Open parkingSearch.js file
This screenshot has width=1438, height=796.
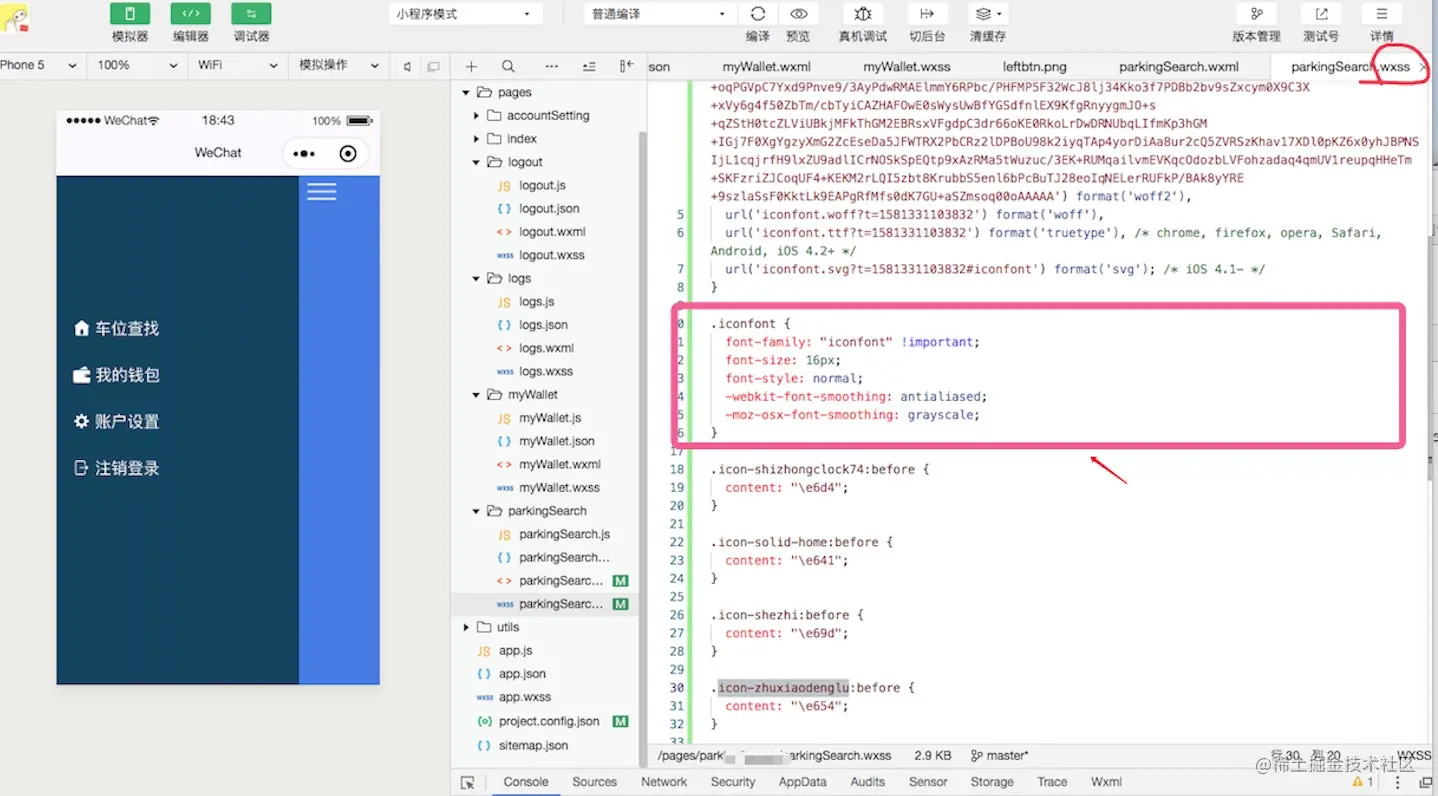tap(564, 534)
